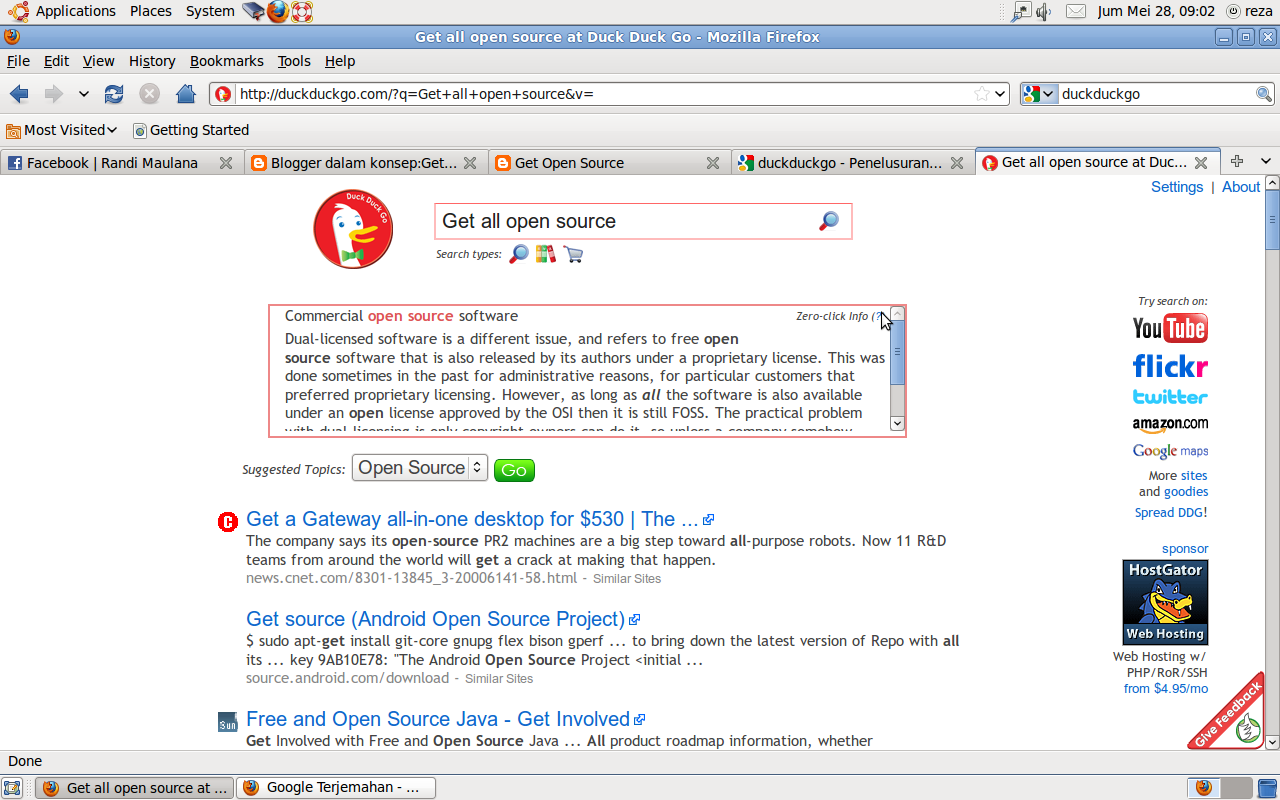Open the Most Visited bookmarks folder

click(x=62, y=130)
